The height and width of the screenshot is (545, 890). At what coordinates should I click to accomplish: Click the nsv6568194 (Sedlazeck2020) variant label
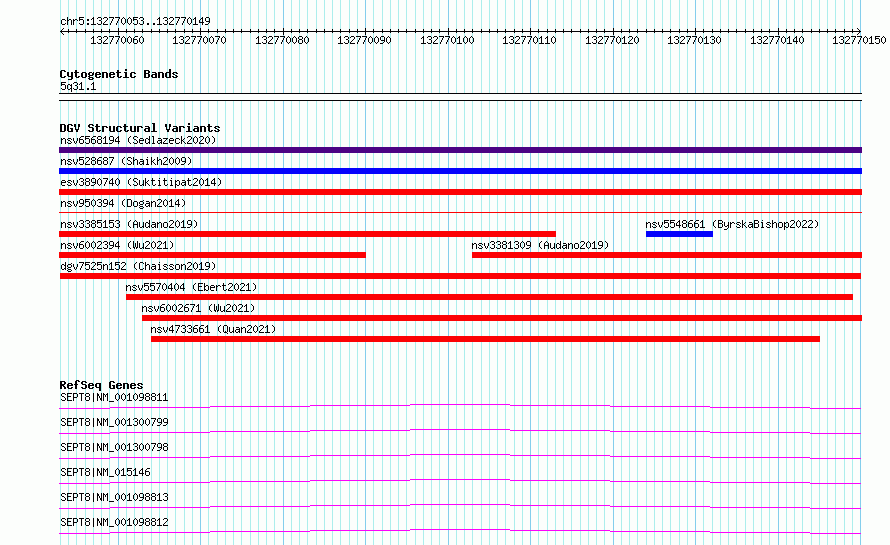click(x=138, y=140)
